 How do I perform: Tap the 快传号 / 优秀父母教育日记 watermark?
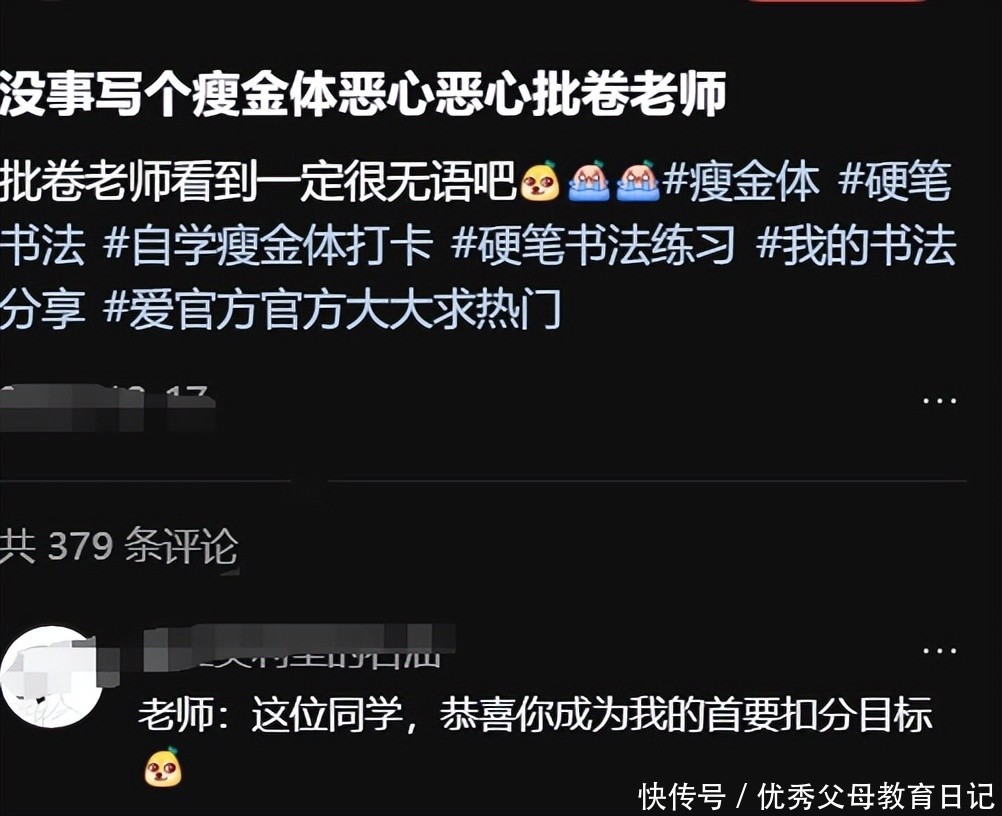tap(817, 797)
